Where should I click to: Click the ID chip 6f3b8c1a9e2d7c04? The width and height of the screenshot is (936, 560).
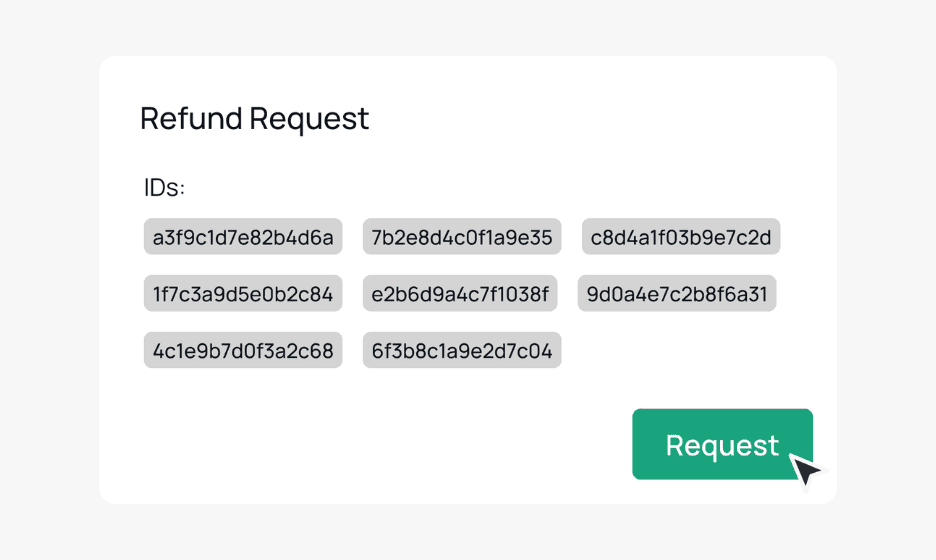[462, 351]
